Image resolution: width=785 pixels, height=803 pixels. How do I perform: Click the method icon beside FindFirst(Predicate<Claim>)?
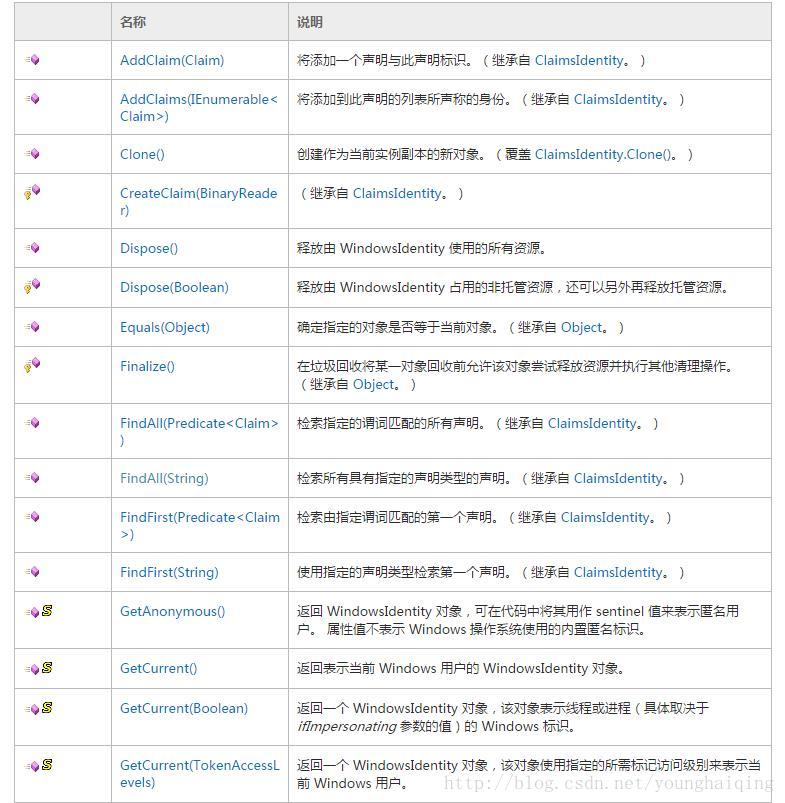pos(33,517)
